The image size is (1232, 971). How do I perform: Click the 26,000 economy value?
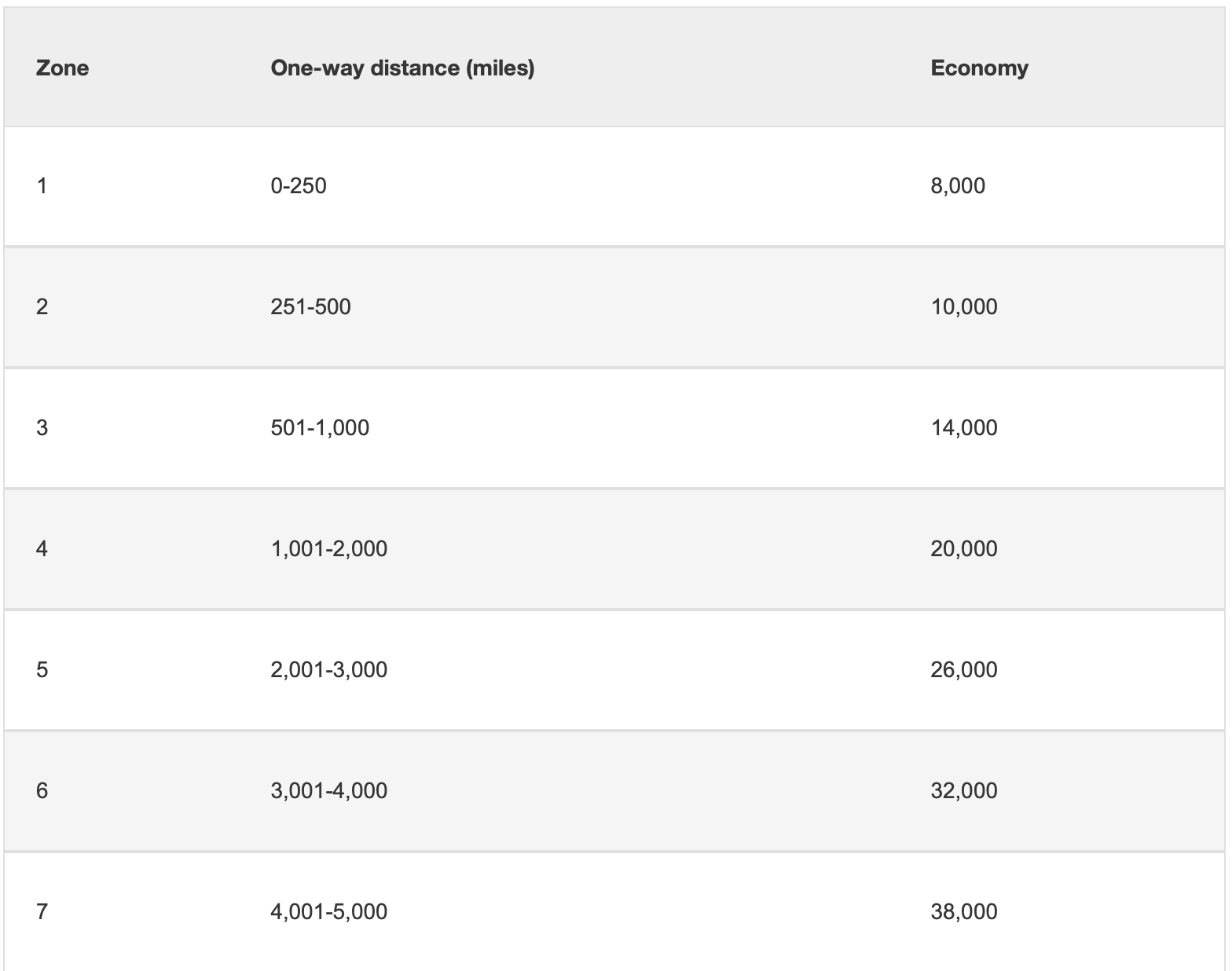964,670
